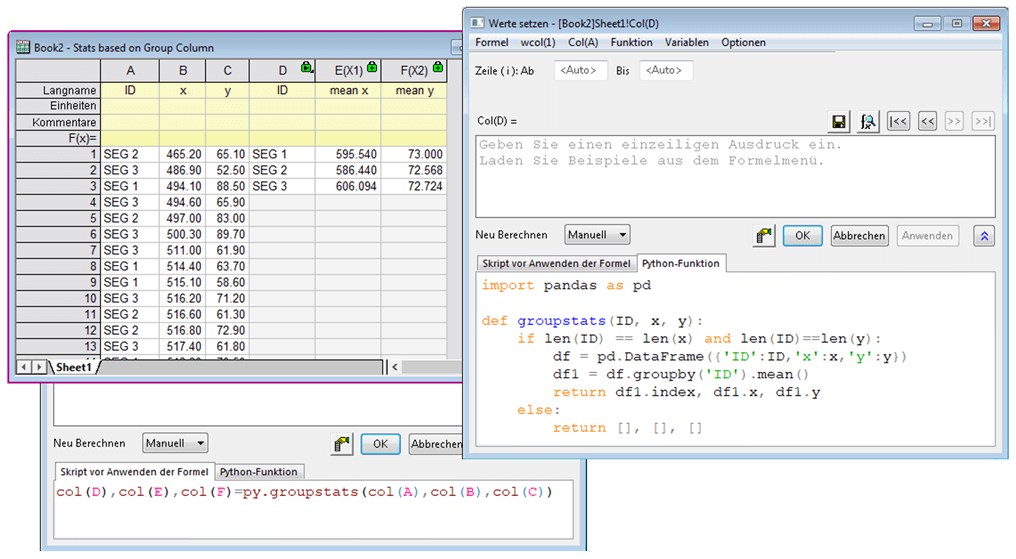Click recalculate icon beside OK in Werte setzen
Screen dimensions: 1016x559
(764, 236)
